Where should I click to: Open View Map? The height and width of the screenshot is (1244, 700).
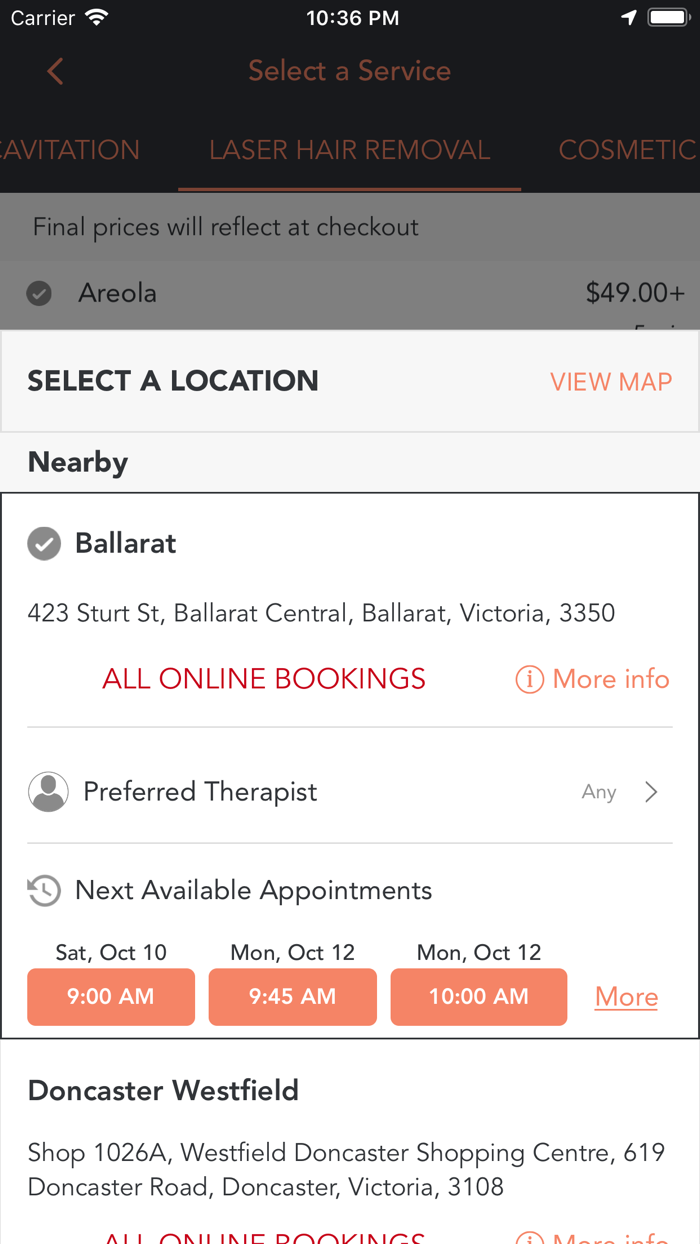611,382
